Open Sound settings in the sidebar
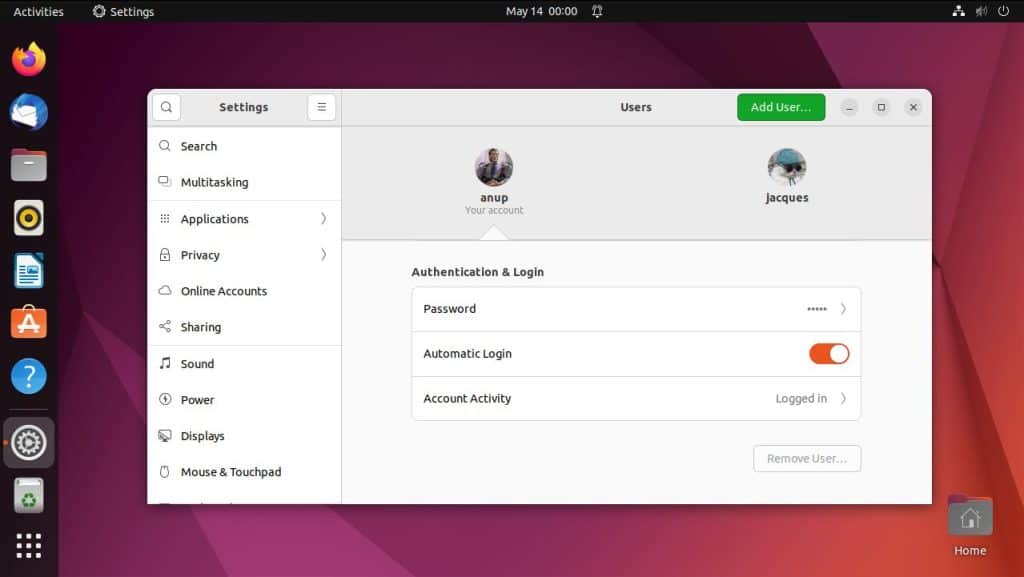 [x=196, y=363]
